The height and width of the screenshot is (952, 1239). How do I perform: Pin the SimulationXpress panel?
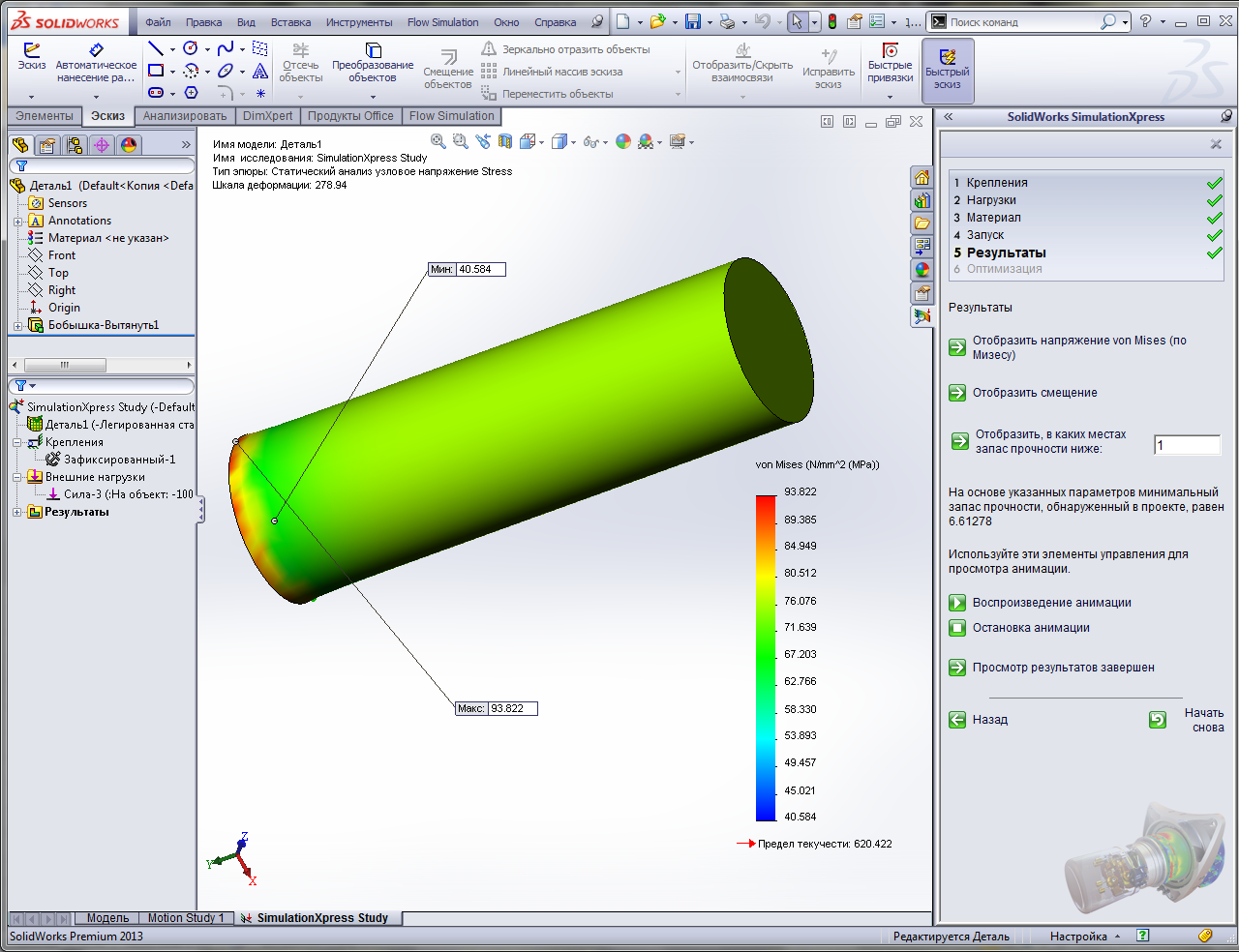coord(1226,116)
